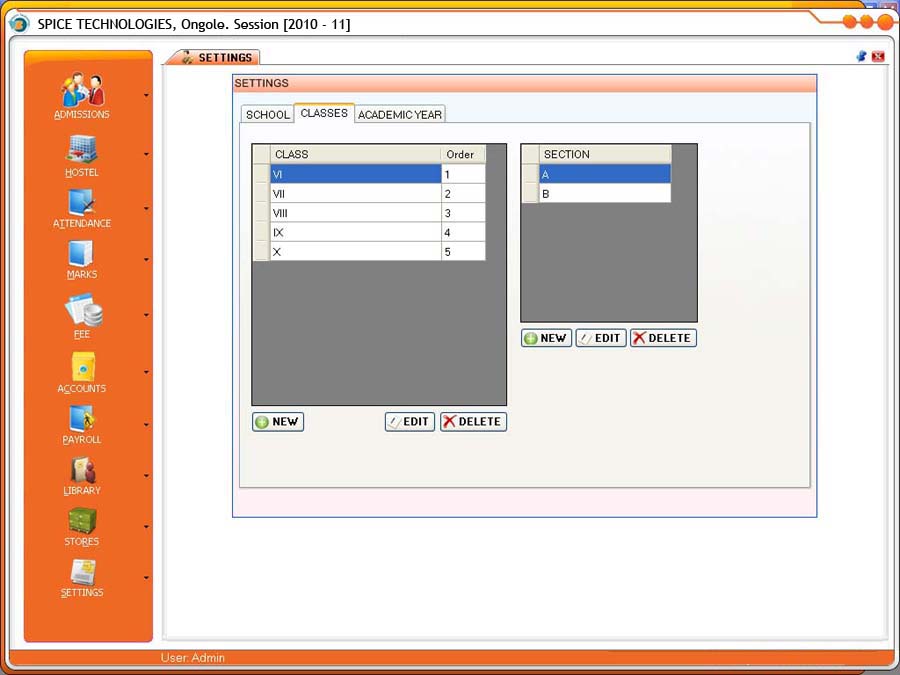This screenshot has height=675, width=900.
Task: Click the Hostel building icon
Action: (82, 149)
